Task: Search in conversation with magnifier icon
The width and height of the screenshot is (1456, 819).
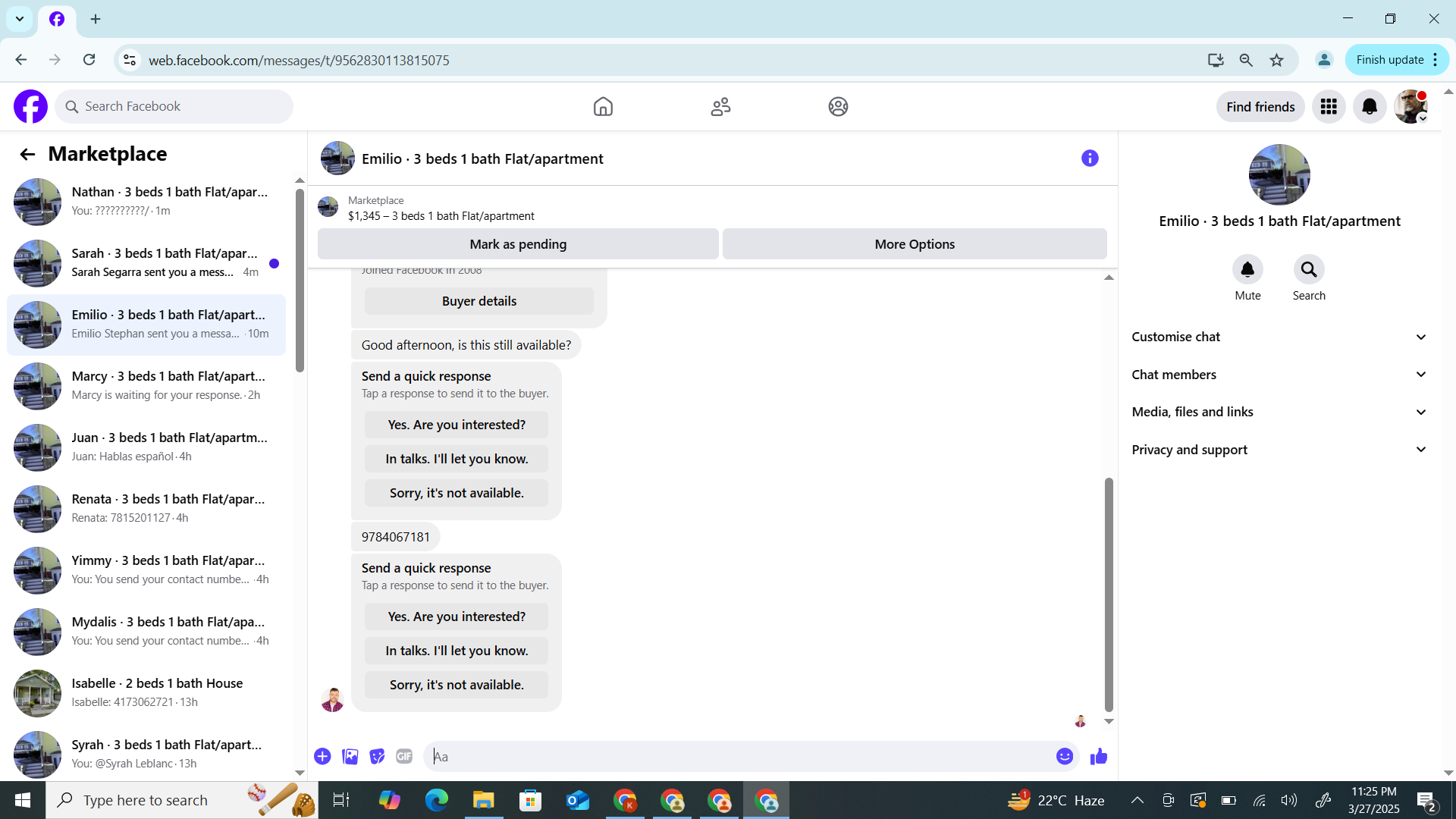Action: pyautogui.click(x=1309, y=269)
